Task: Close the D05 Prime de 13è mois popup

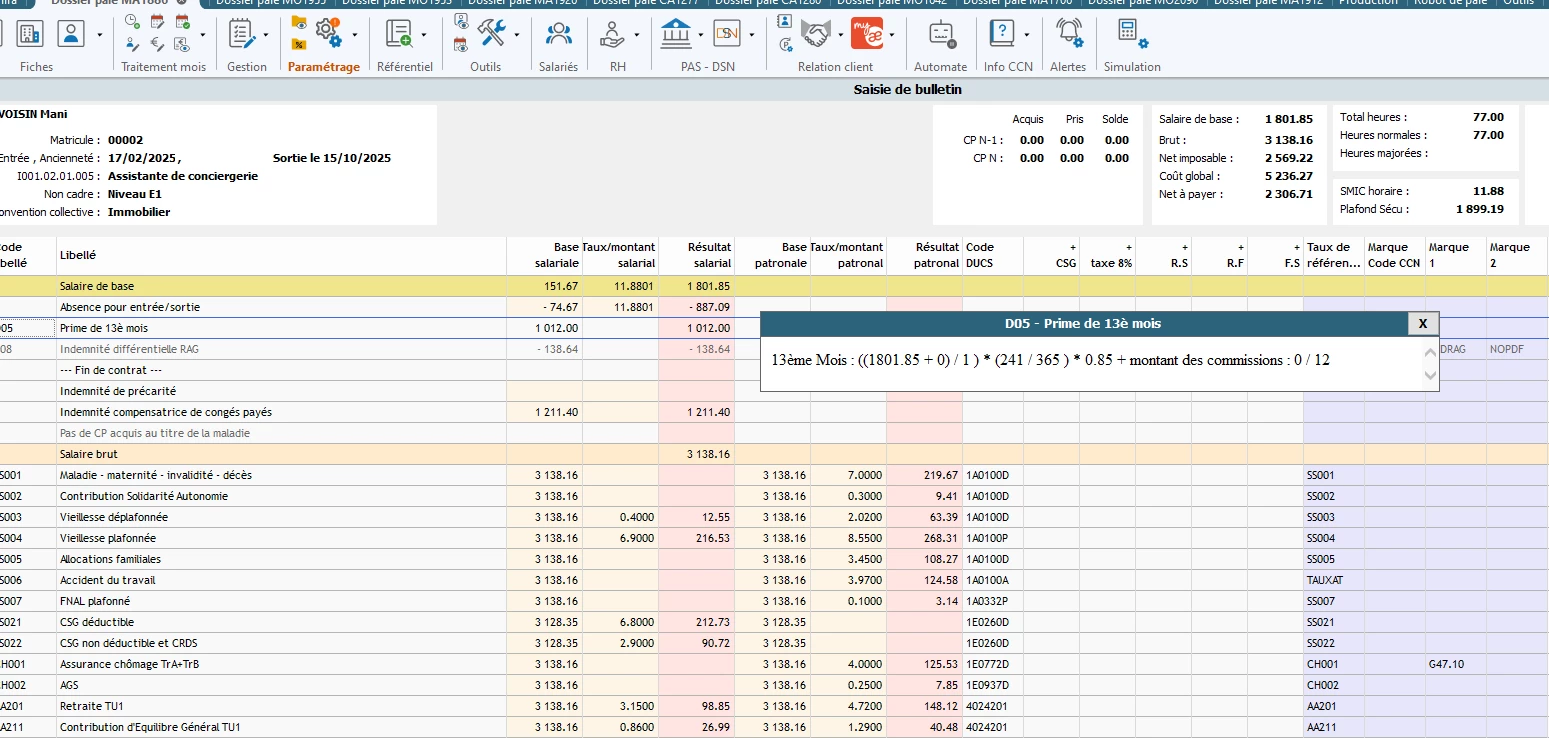Action: point(1422,323)
